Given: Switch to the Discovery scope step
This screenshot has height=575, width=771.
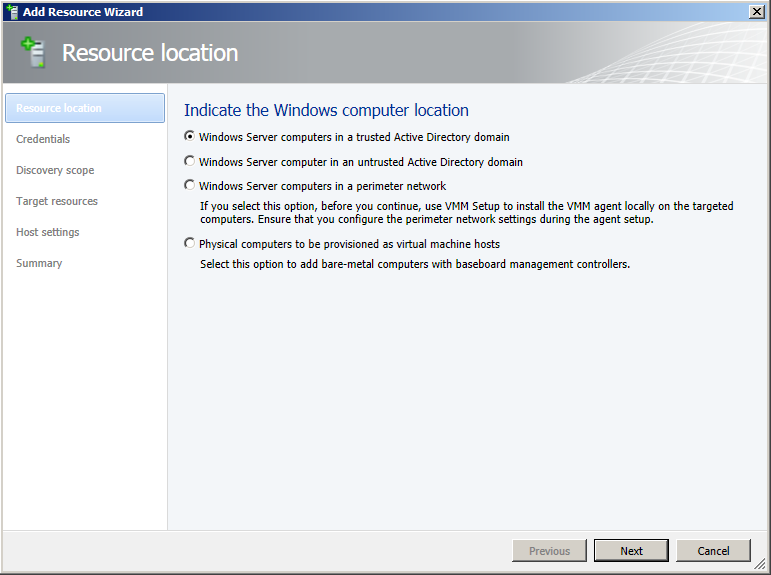Looking at the screenshot, I should tap(55, 170).
